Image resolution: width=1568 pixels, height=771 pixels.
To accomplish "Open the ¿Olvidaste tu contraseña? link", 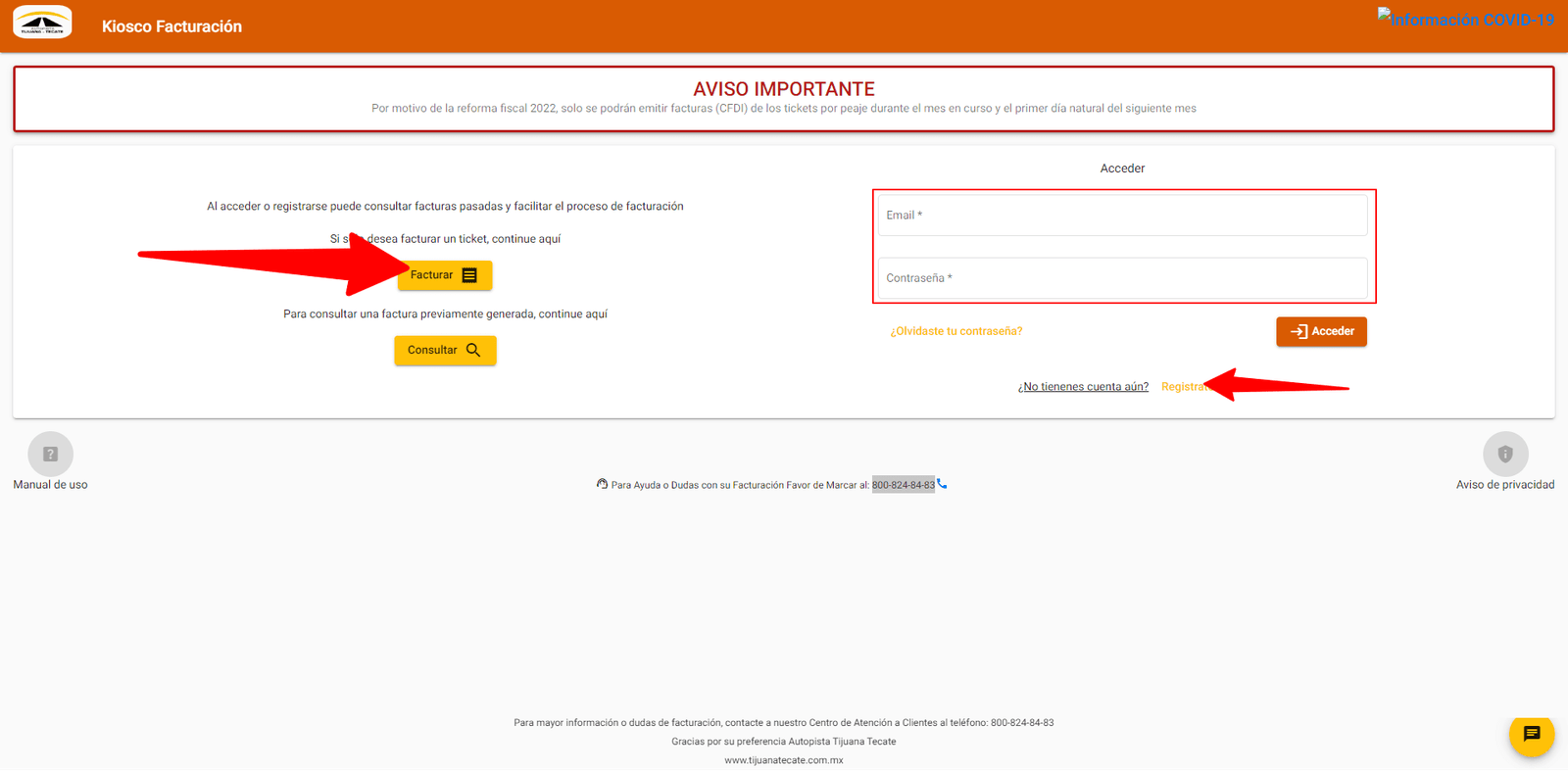I will coord(955,331).
